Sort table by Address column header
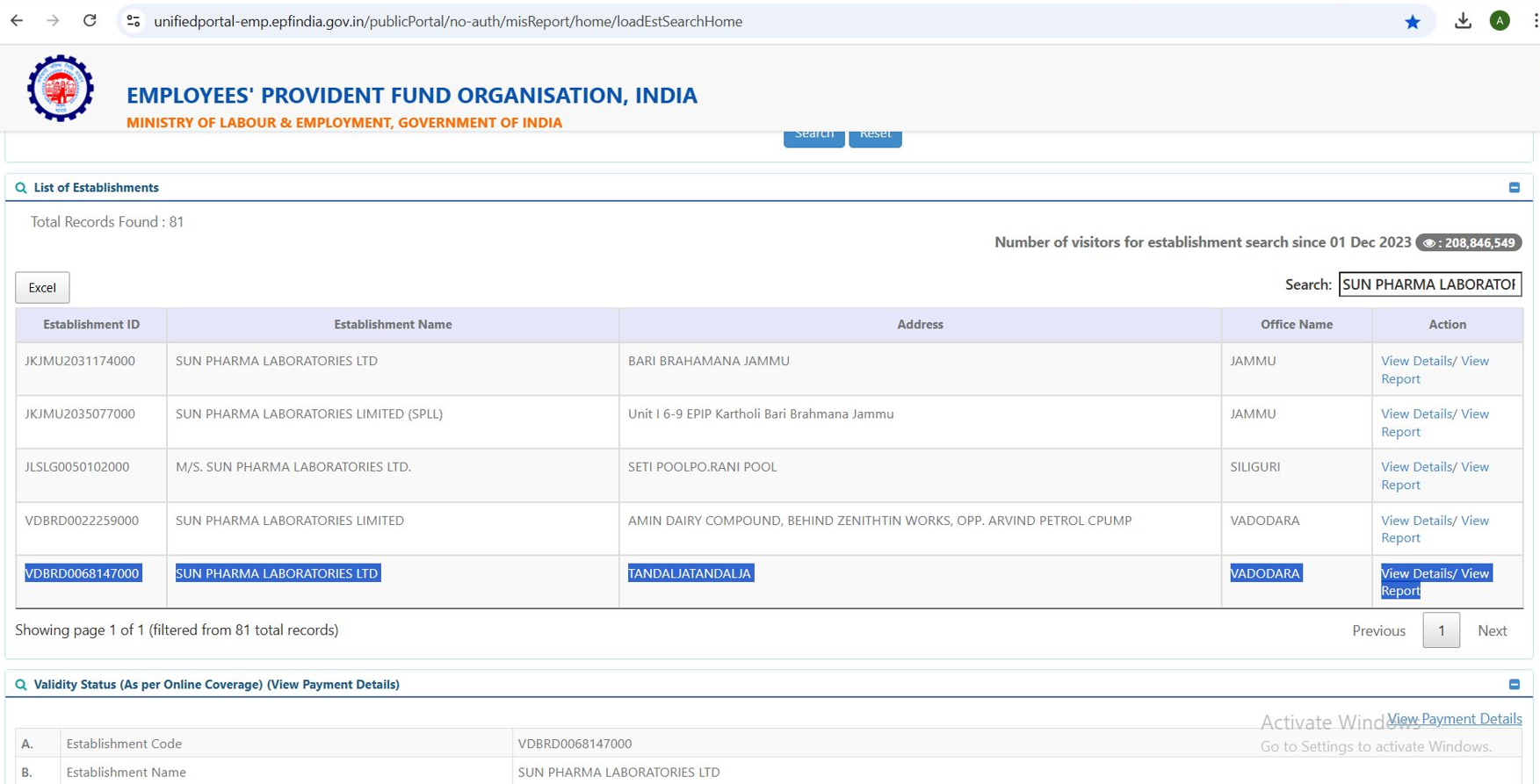1540x784 pixels. click(920, 325)
